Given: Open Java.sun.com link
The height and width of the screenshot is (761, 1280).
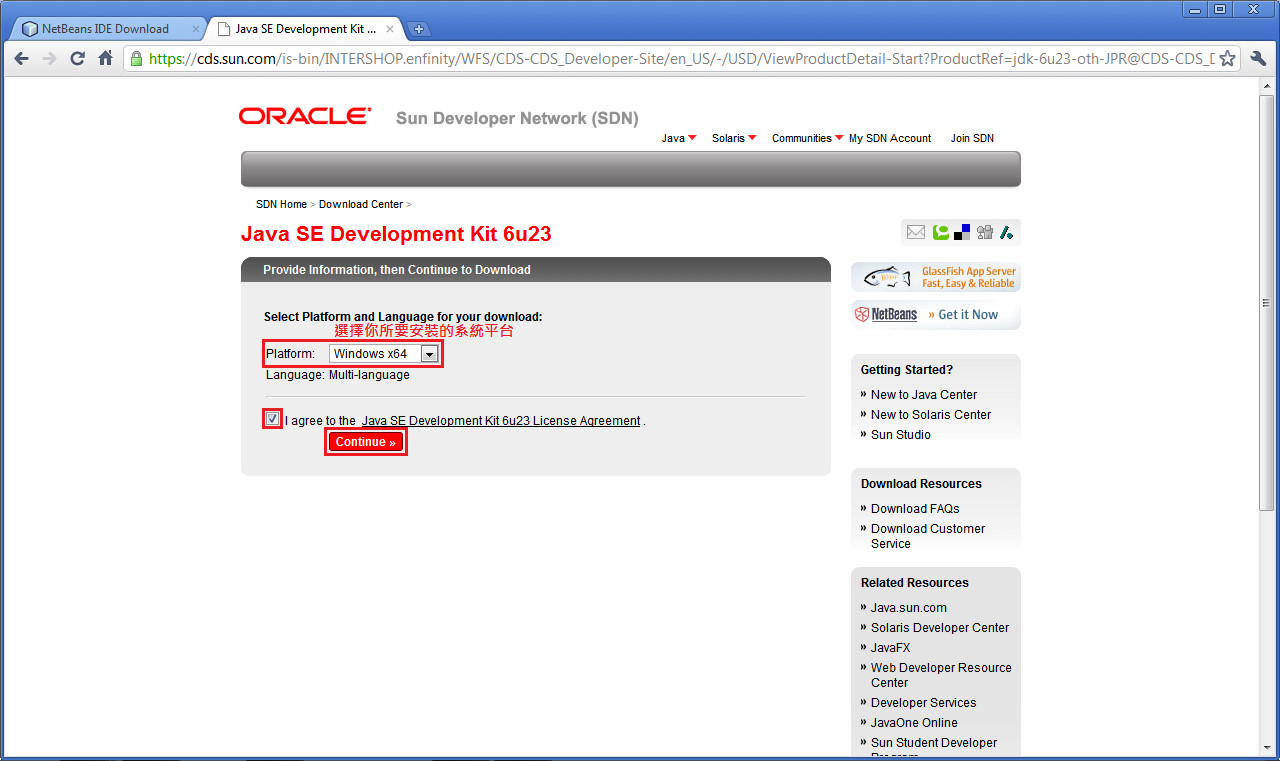Looking at the screenshot, I should coord(909,608).
